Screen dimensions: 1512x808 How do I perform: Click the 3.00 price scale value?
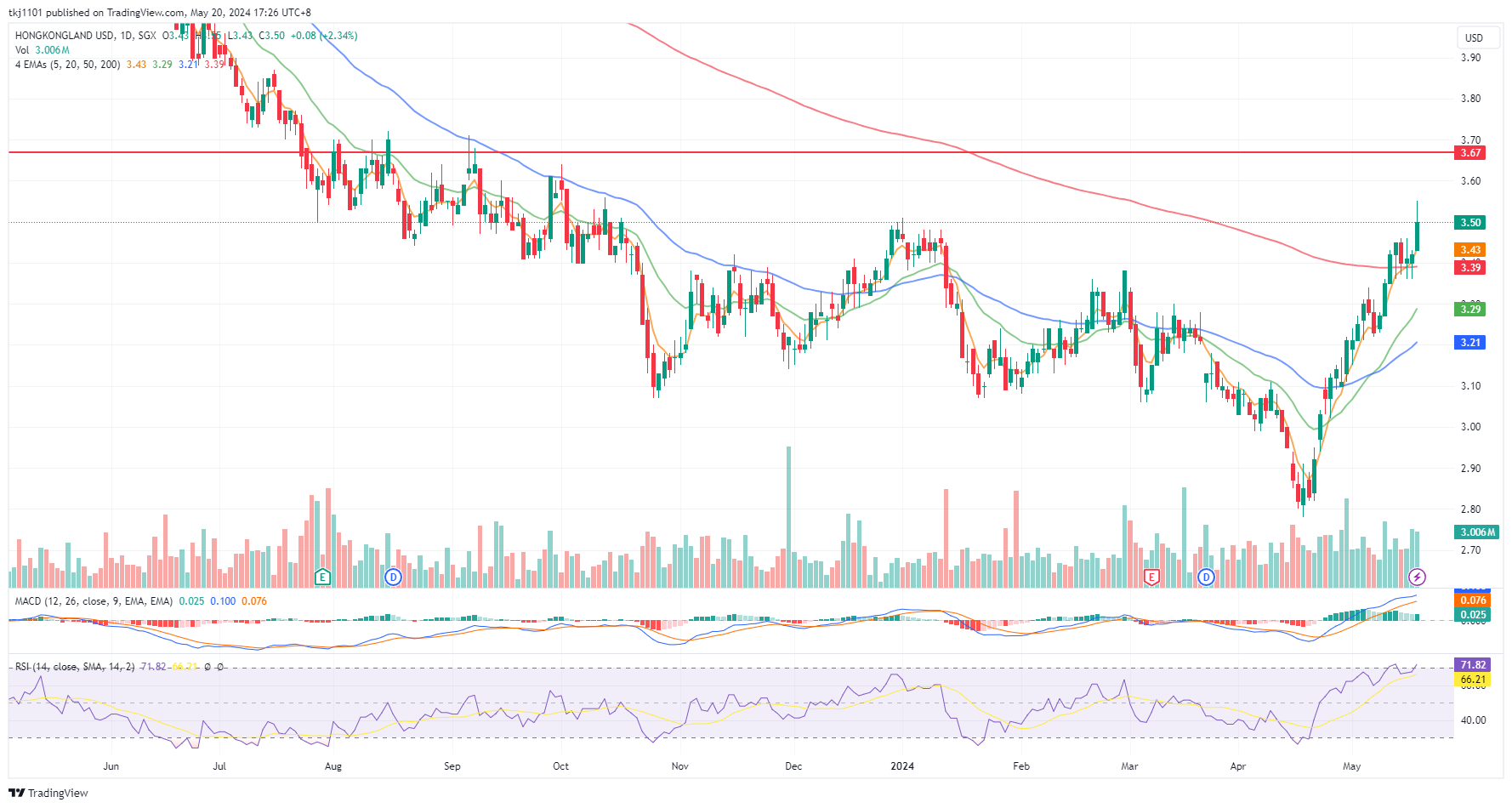pyautogui.click(x=1470, y=427)
